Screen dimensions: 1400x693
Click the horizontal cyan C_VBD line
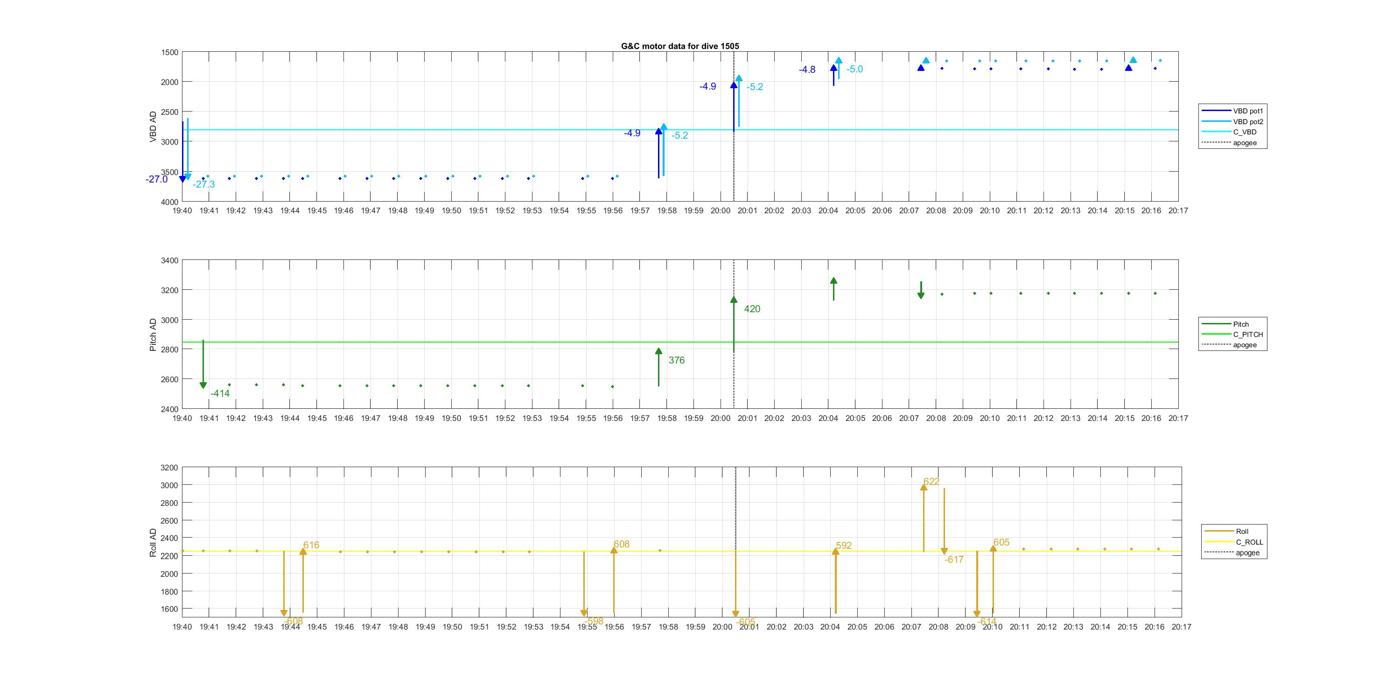click(680, 130)
